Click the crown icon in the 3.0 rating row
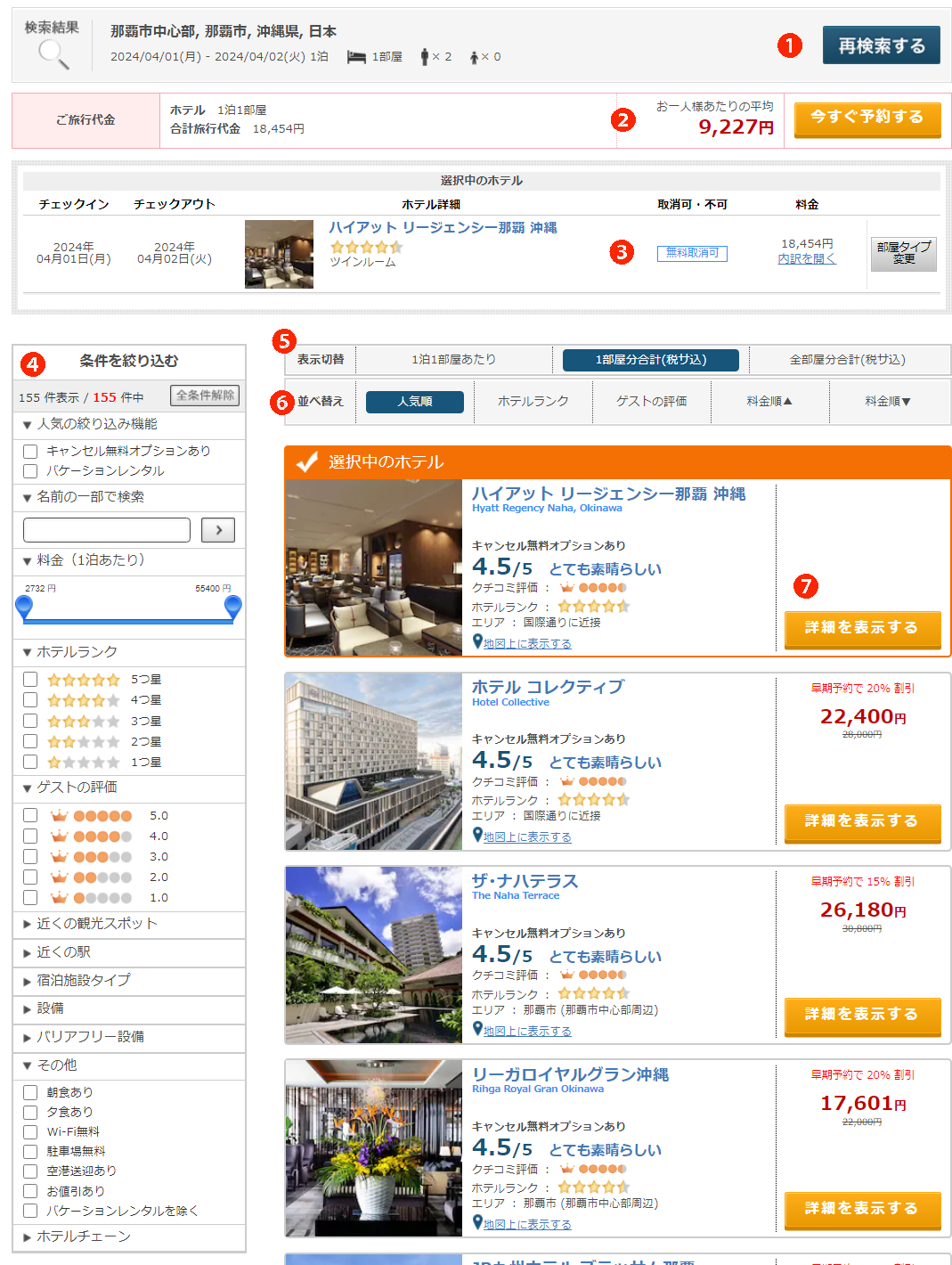This screenshot has width=952, height=1265. [60, 856]
